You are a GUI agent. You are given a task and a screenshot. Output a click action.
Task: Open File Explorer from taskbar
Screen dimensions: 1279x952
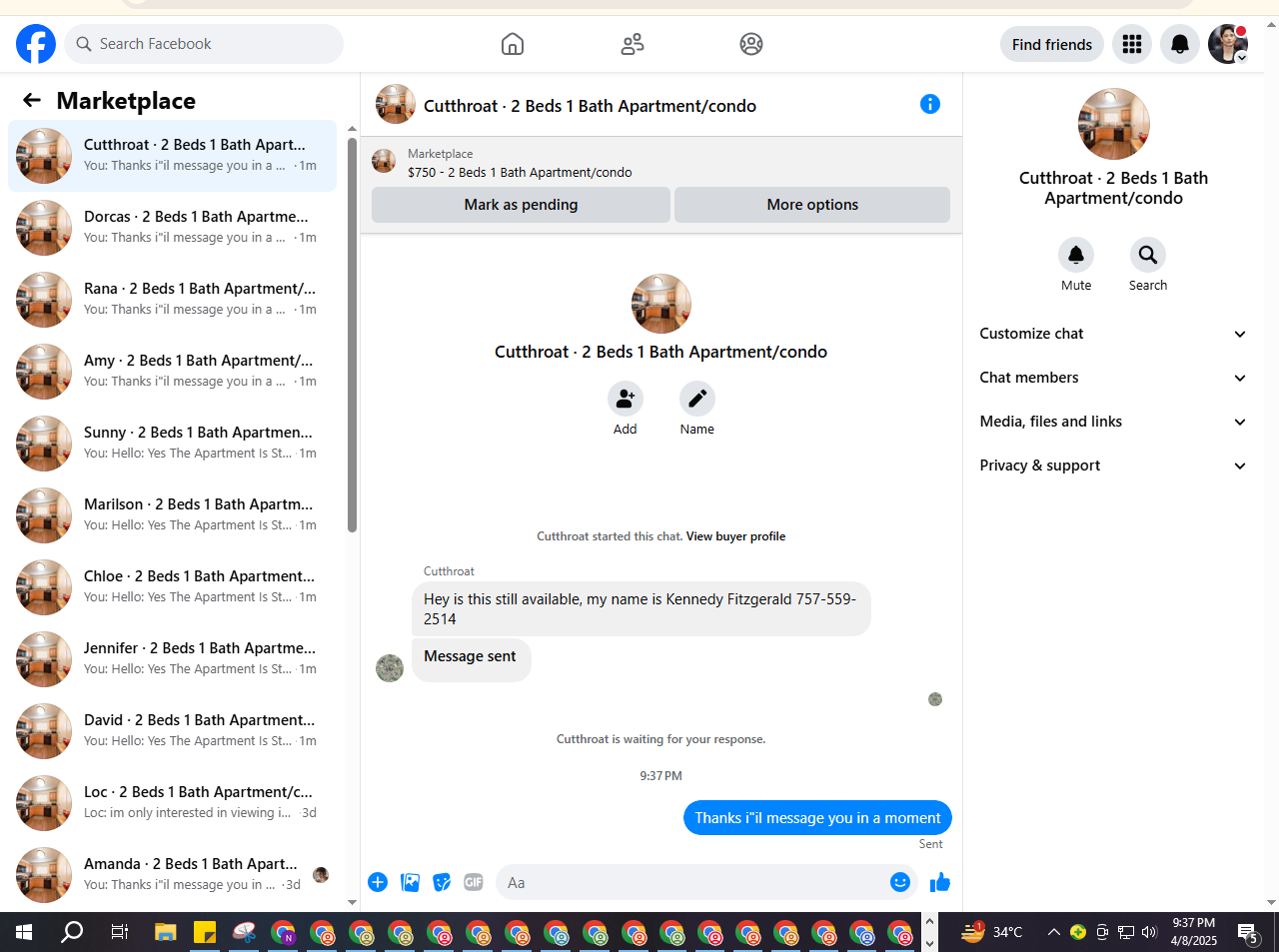tap(166, 932)
